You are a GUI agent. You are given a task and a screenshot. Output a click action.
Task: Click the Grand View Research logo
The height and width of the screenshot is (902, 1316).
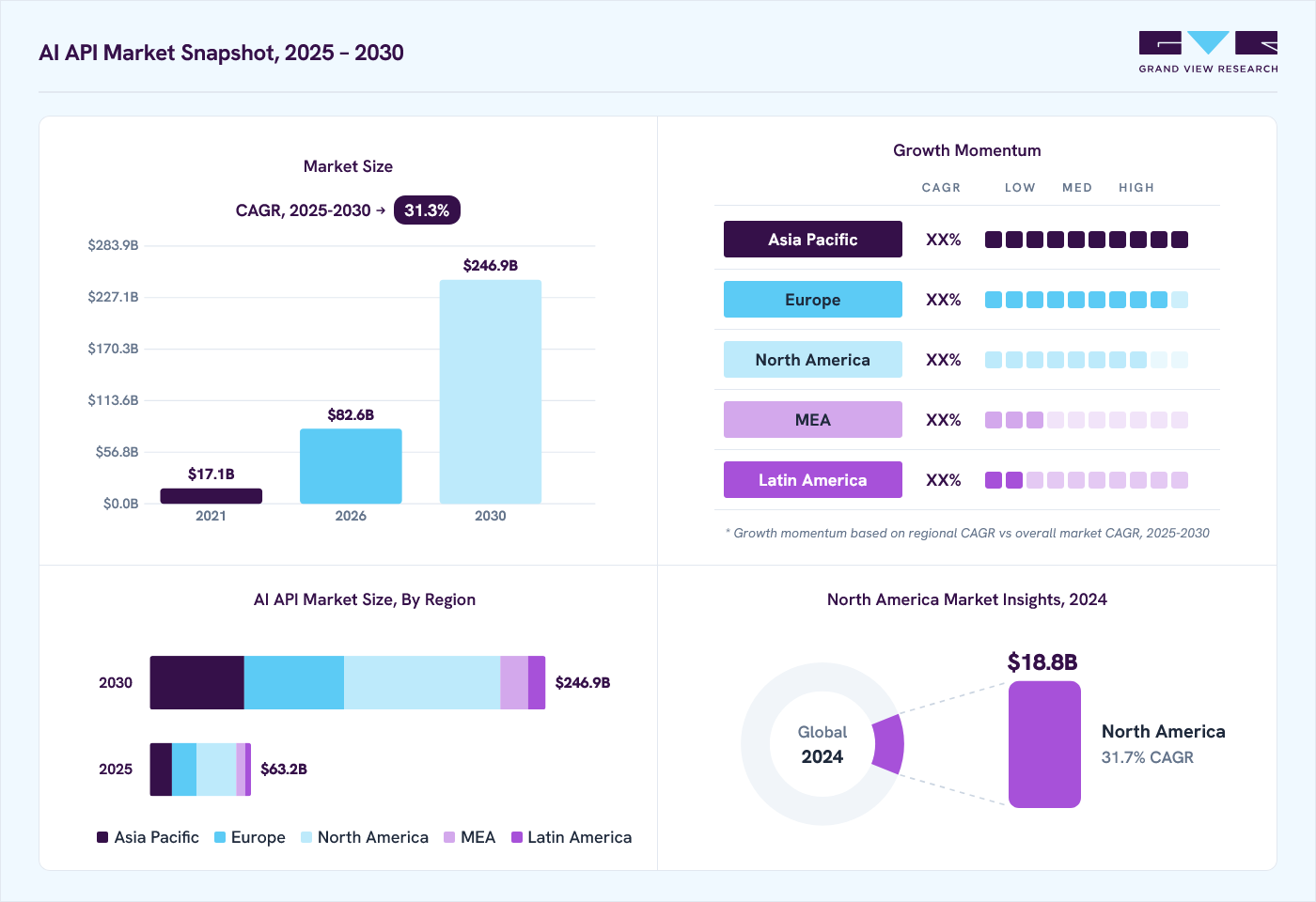(1208, 52)
